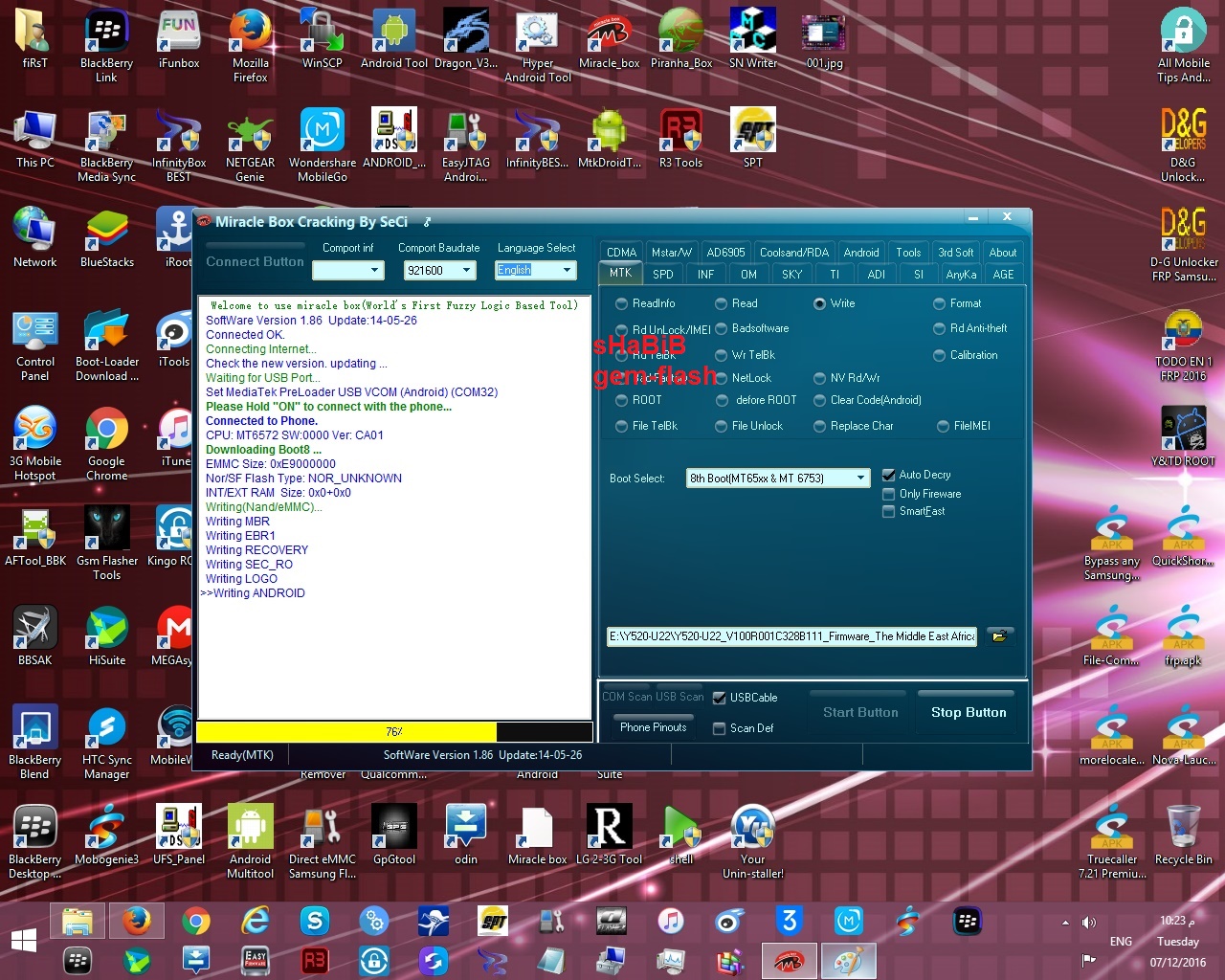Launch odin from the desktop
This screenshot has height=980, width=1225.
coord(466,835)
